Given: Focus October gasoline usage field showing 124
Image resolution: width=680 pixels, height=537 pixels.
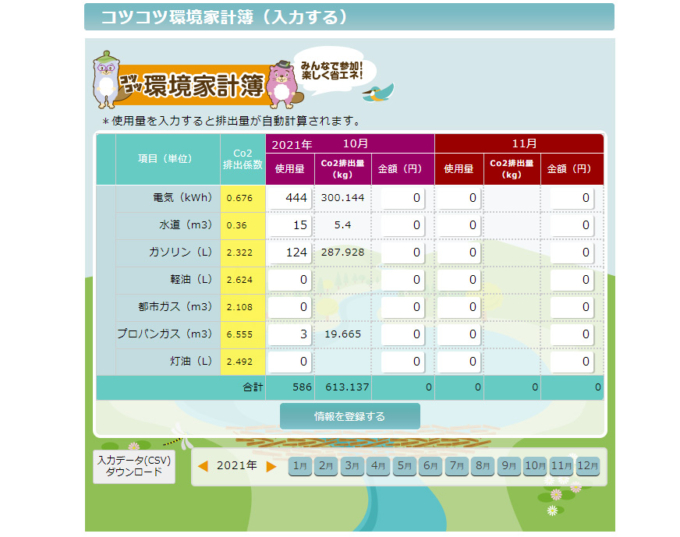Looking at the screenshot, I should click(x=290, y=252).
